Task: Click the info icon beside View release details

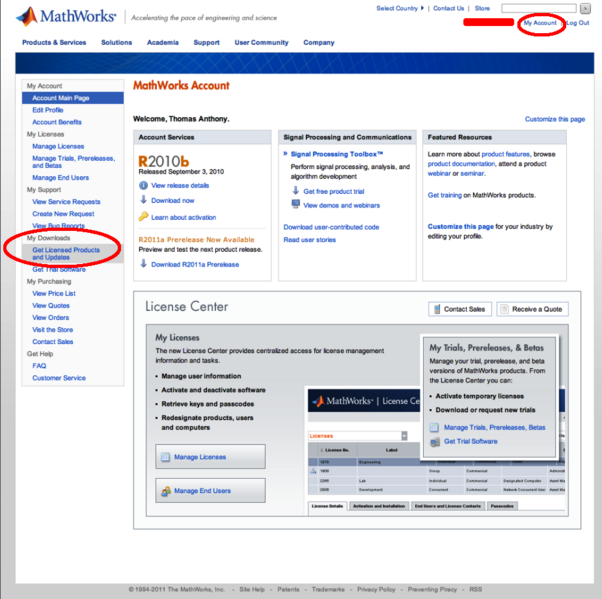Action: pos(143,185)
